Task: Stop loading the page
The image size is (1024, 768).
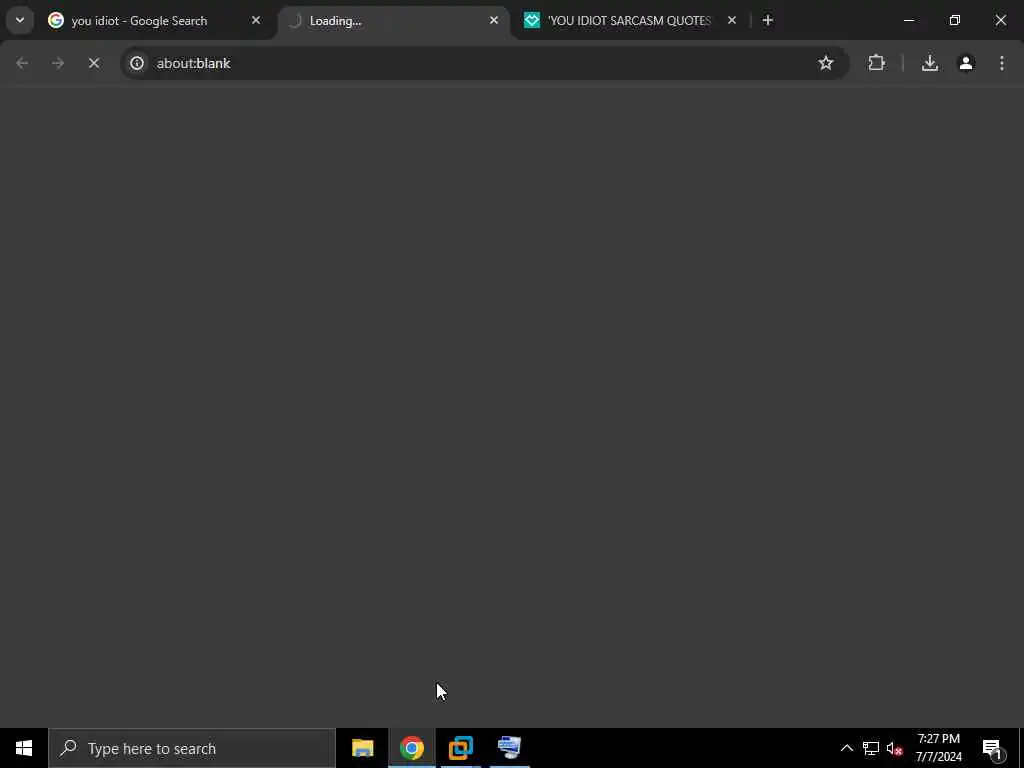Action: 94,63
